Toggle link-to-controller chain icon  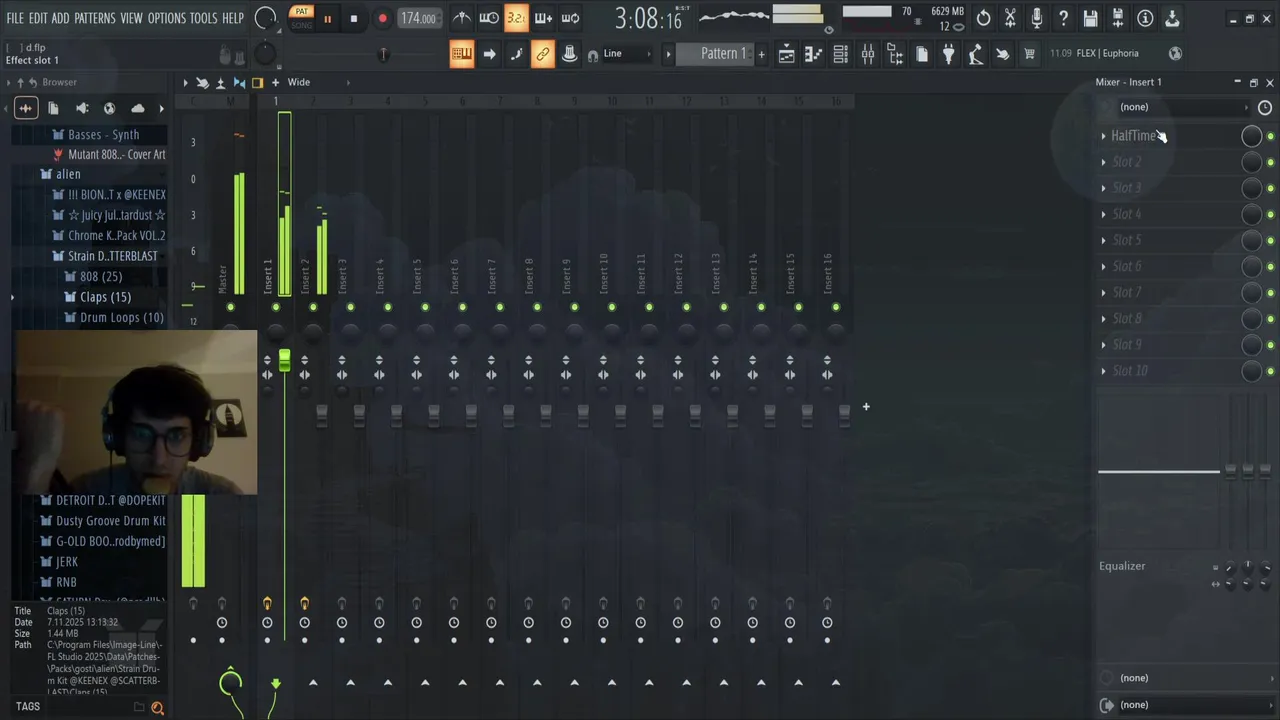pos(543,54)
